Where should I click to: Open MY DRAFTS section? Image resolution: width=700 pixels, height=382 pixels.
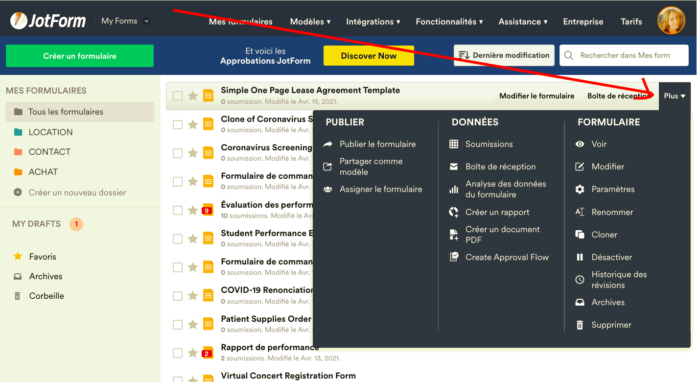(36, 224)
